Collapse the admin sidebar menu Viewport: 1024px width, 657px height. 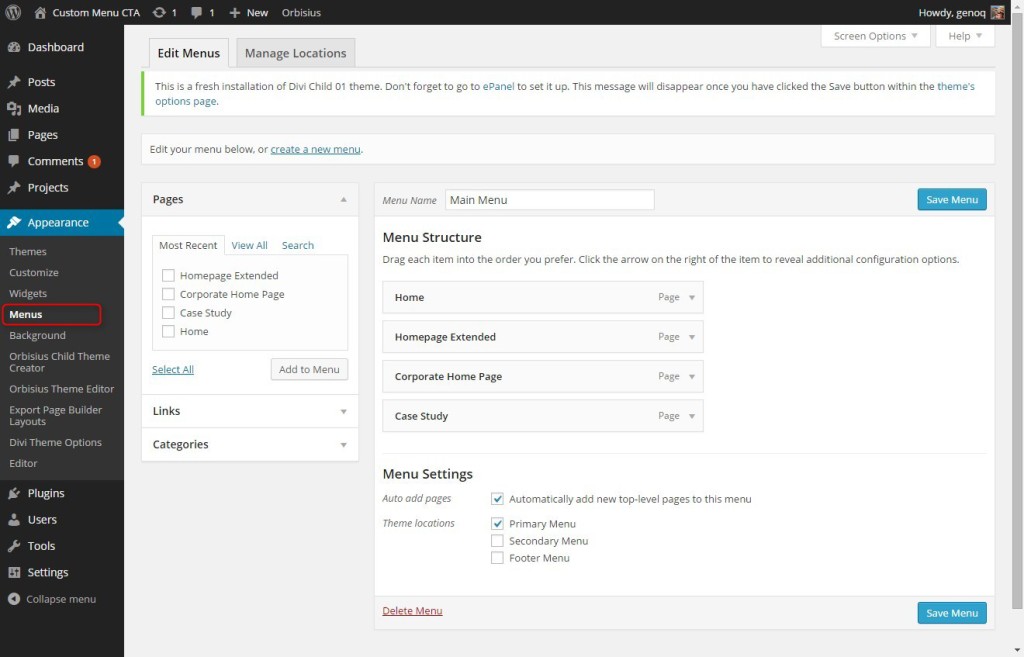pos(52,599)
